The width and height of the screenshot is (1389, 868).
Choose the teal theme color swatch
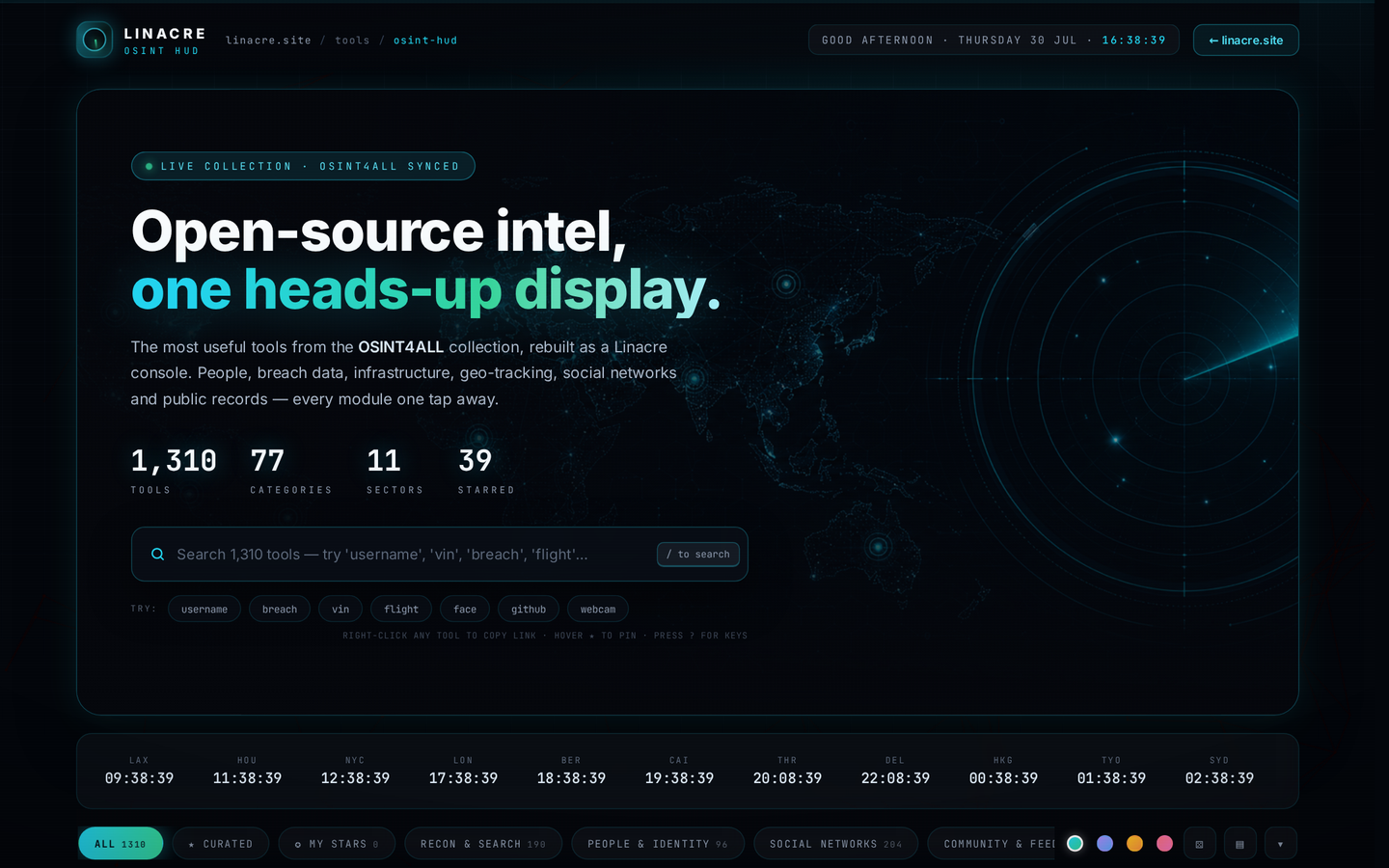[1075, 844]
